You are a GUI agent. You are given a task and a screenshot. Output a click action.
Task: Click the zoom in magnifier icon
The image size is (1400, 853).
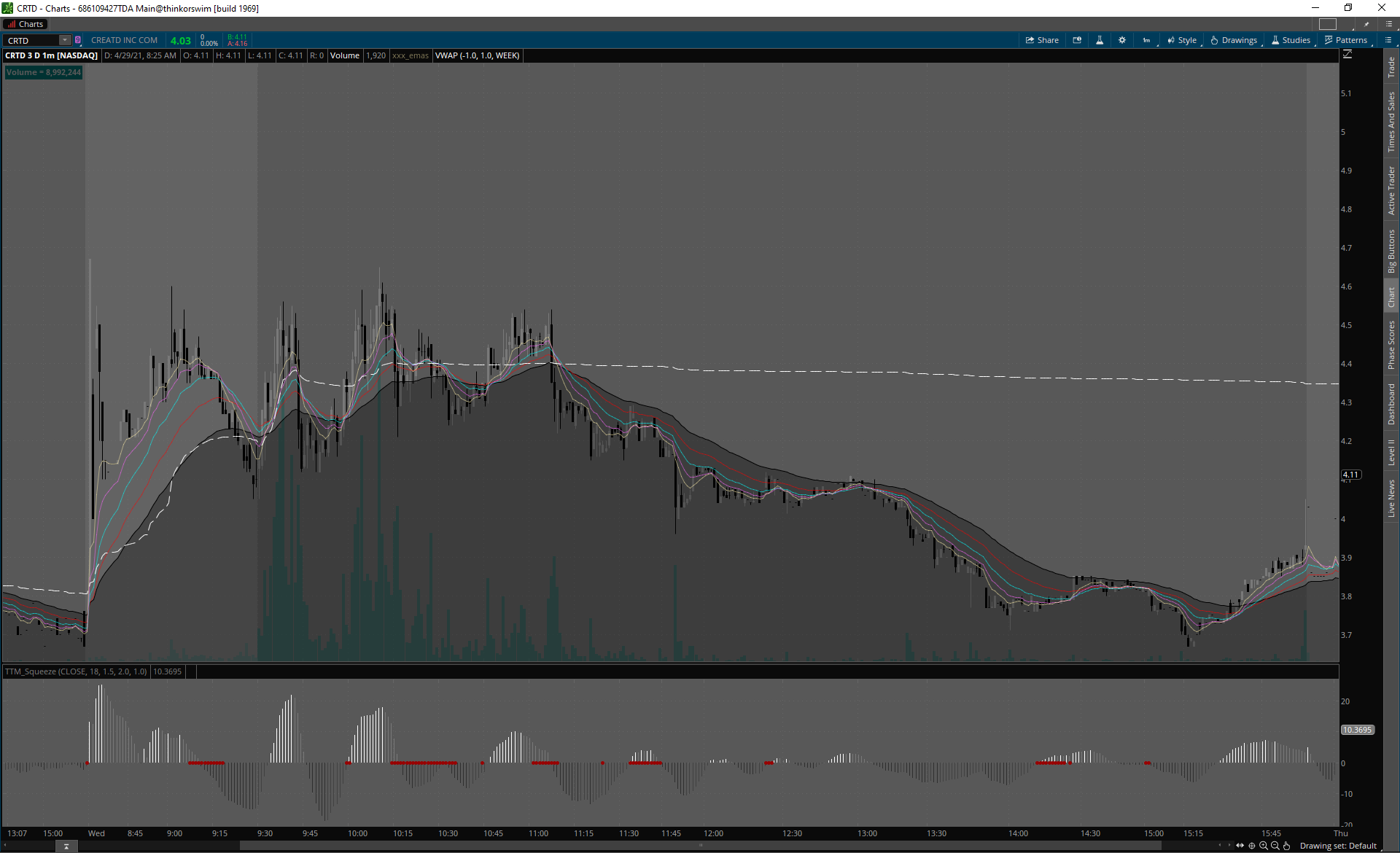[1264, 846]
